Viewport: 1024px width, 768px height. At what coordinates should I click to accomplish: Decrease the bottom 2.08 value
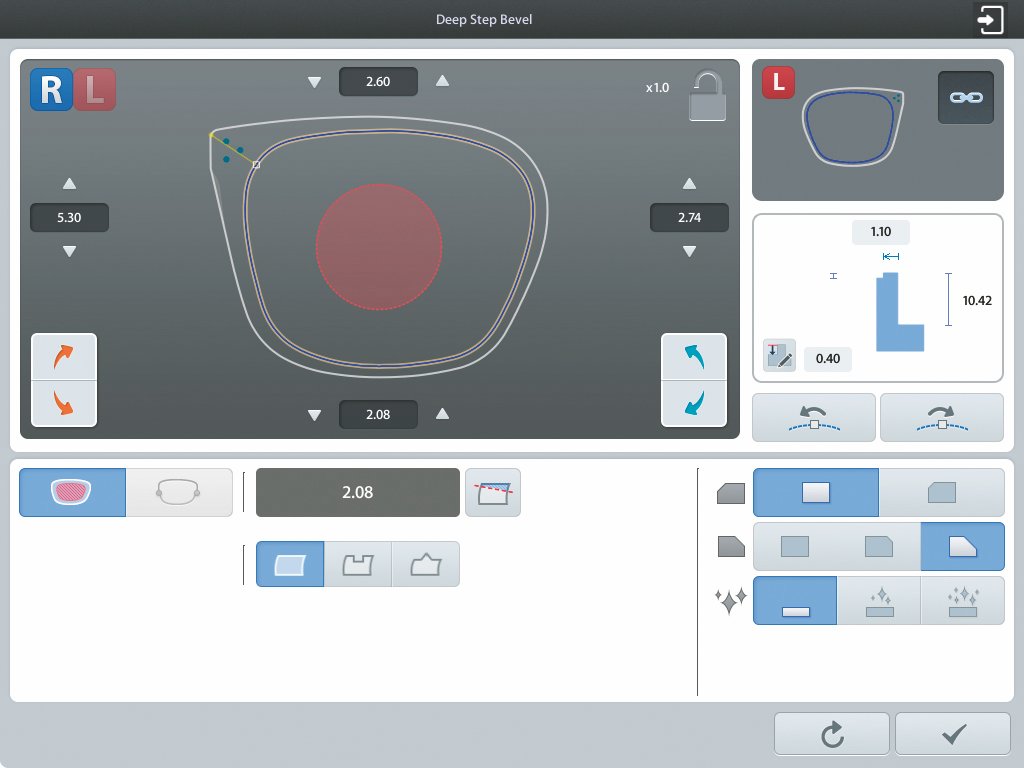point(315,414)
